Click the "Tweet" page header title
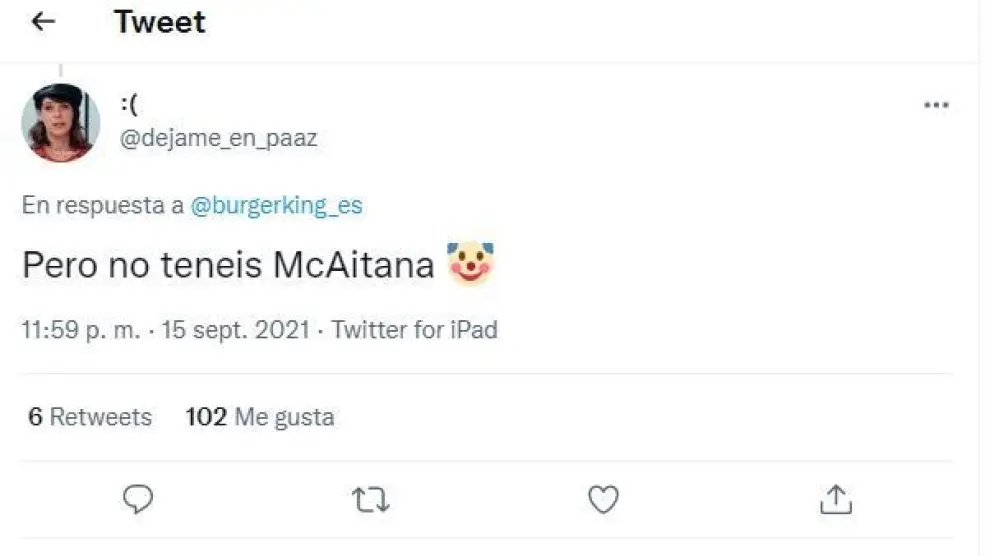The height and width of the screenshot is (556, 990). coord(160,22)
